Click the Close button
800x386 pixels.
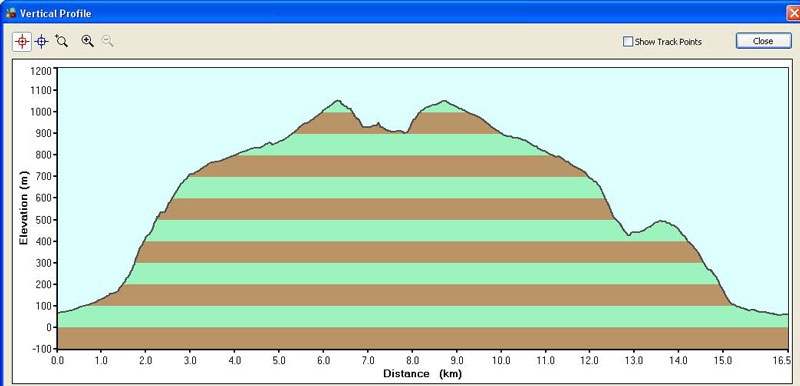coord(763,41)
